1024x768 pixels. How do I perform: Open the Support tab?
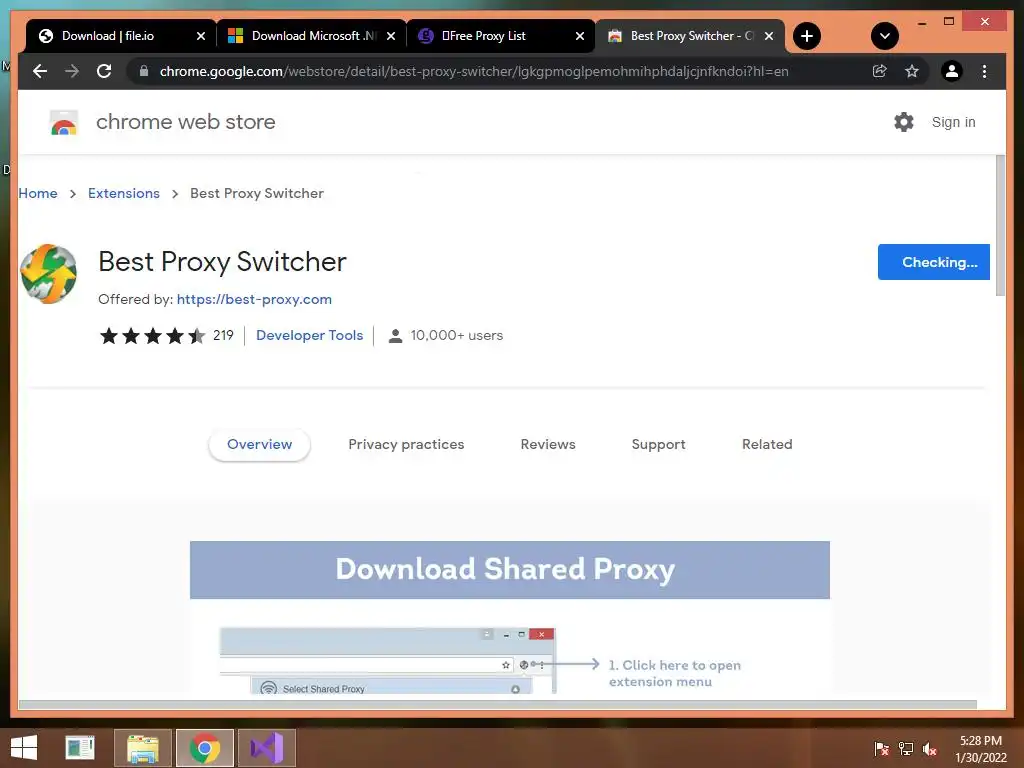tap(658, 444)
